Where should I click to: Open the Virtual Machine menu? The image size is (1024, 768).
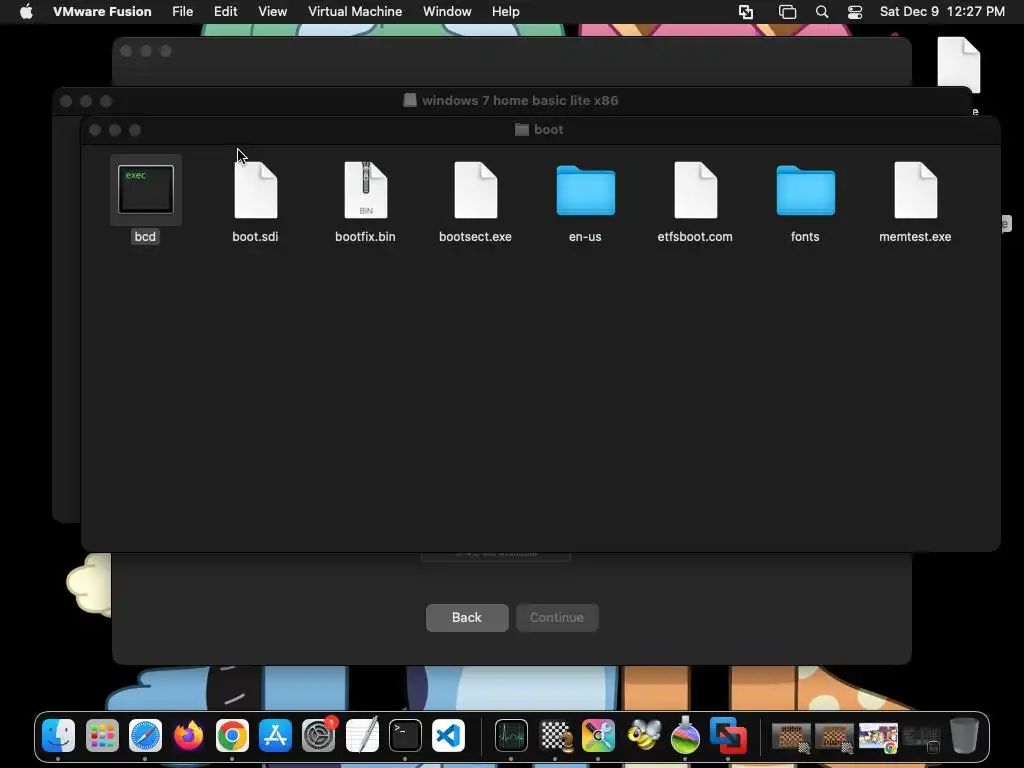coord(355,11)
